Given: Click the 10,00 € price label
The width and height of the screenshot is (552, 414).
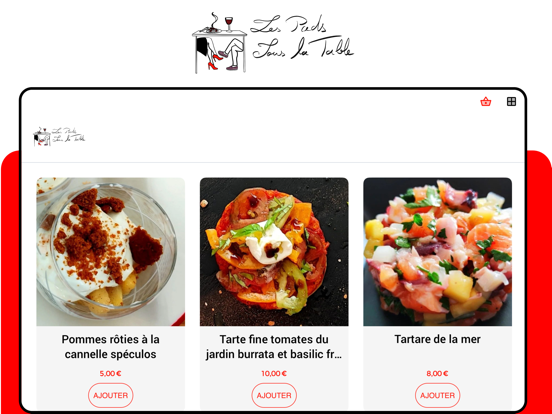Looking at the screenshot, I should (274, 374).
